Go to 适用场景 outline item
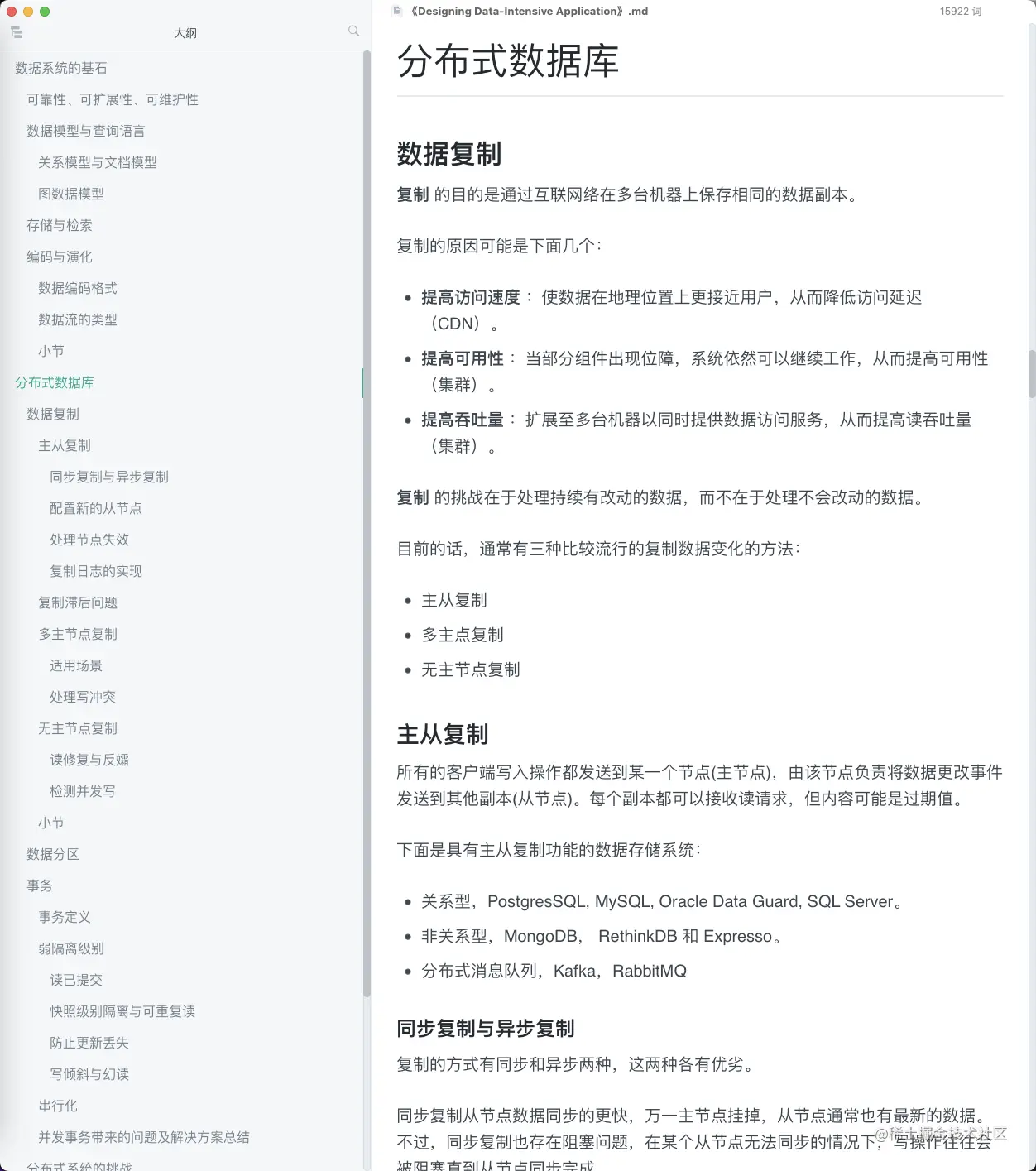 [76, 665]
